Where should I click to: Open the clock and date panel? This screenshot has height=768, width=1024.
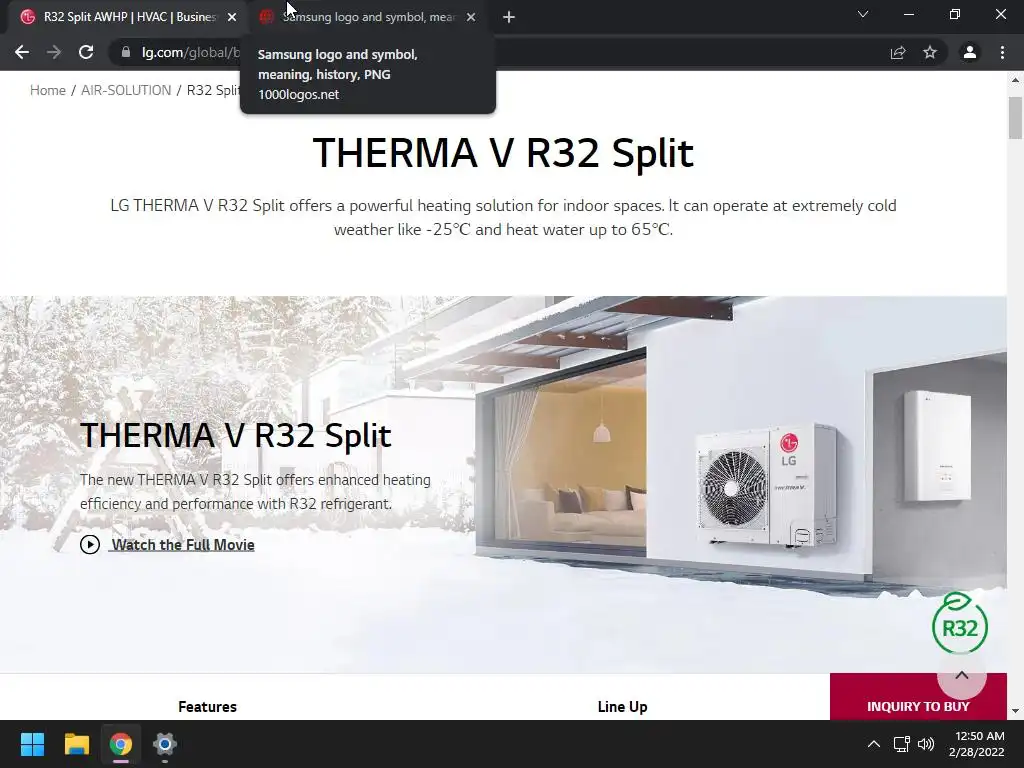pos(977,744)
